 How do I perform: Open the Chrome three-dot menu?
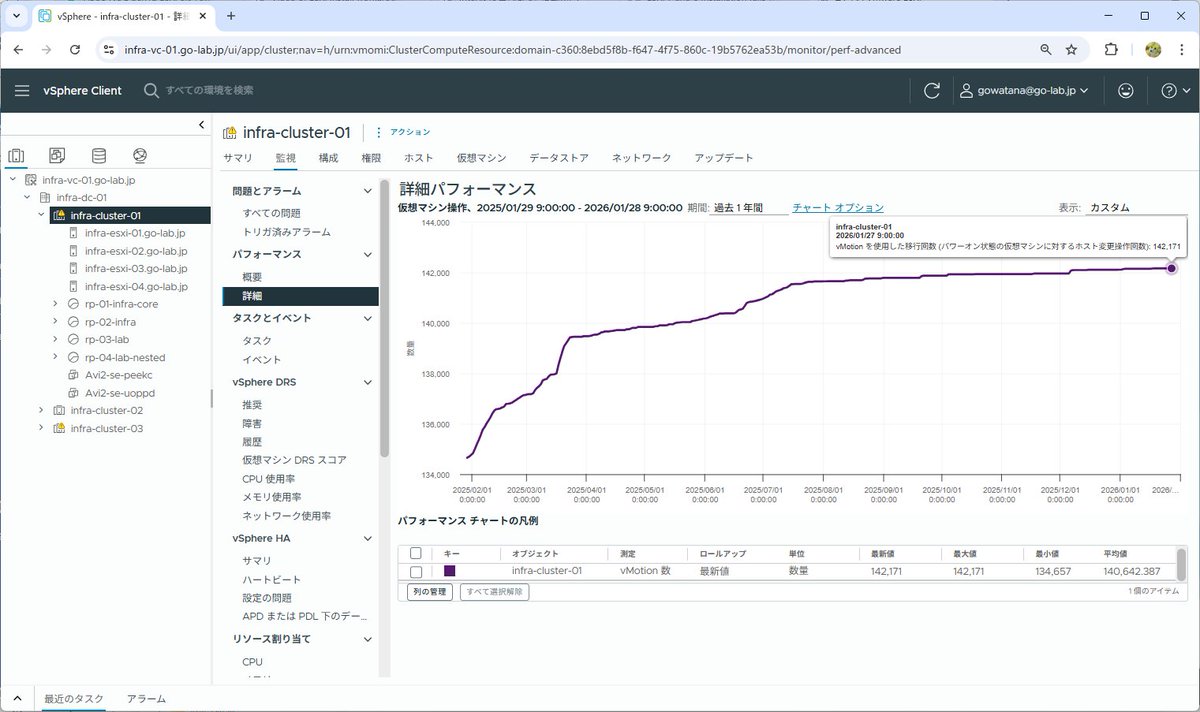1182,49
